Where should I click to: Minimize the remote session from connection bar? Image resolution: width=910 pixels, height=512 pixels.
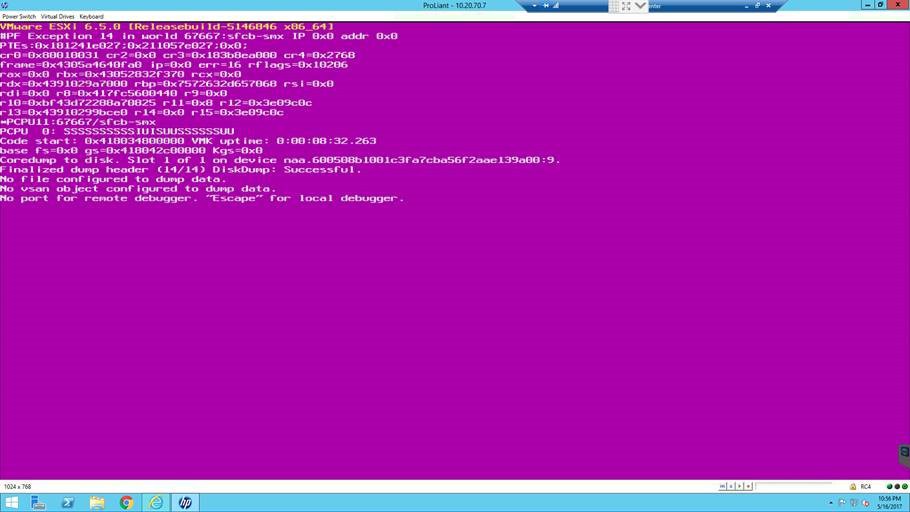point(747,6)
